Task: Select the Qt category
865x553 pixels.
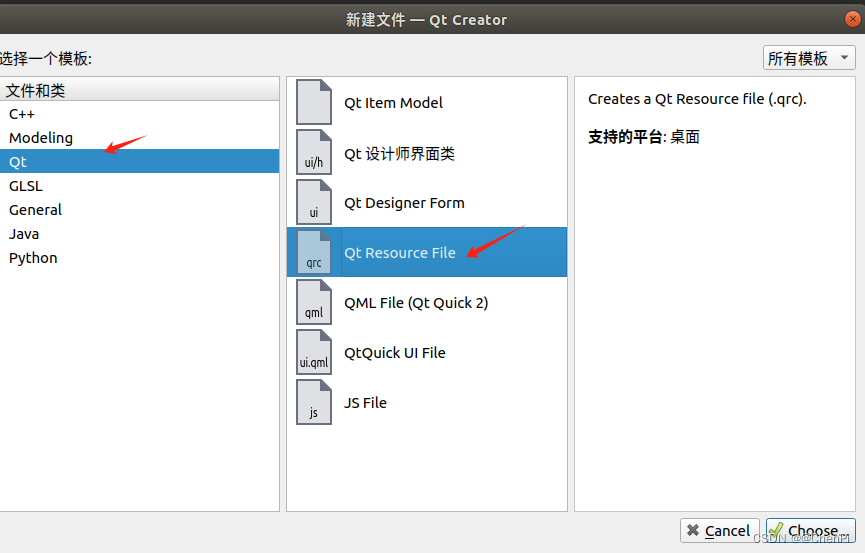Action: pos(140,161)
